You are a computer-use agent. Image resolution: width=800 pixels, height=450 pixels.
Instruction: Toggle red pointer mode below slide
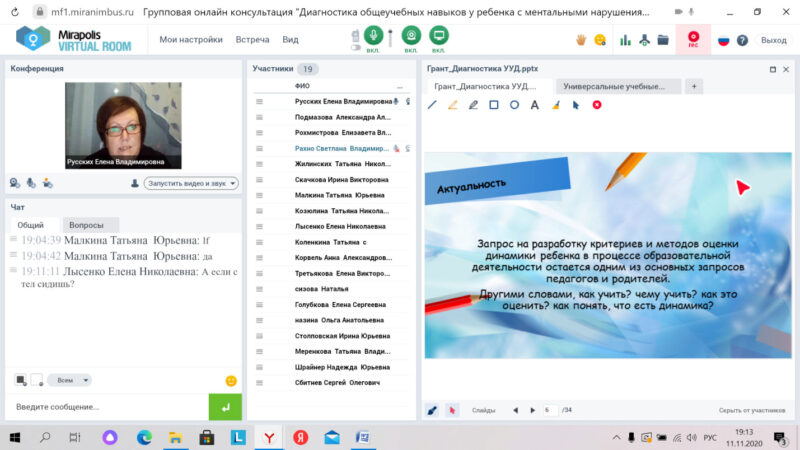452,410
